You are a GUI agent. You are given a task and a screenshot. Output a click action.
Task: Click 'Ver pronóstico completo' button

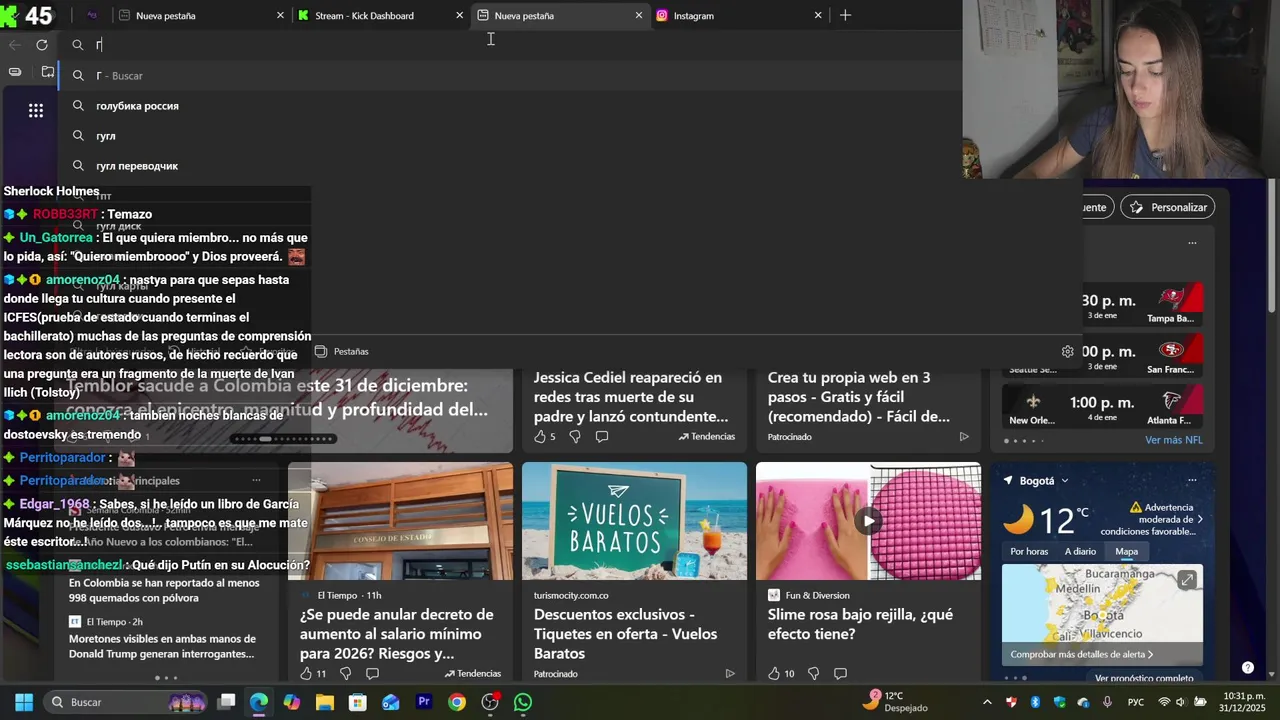tap(1144, 678)
